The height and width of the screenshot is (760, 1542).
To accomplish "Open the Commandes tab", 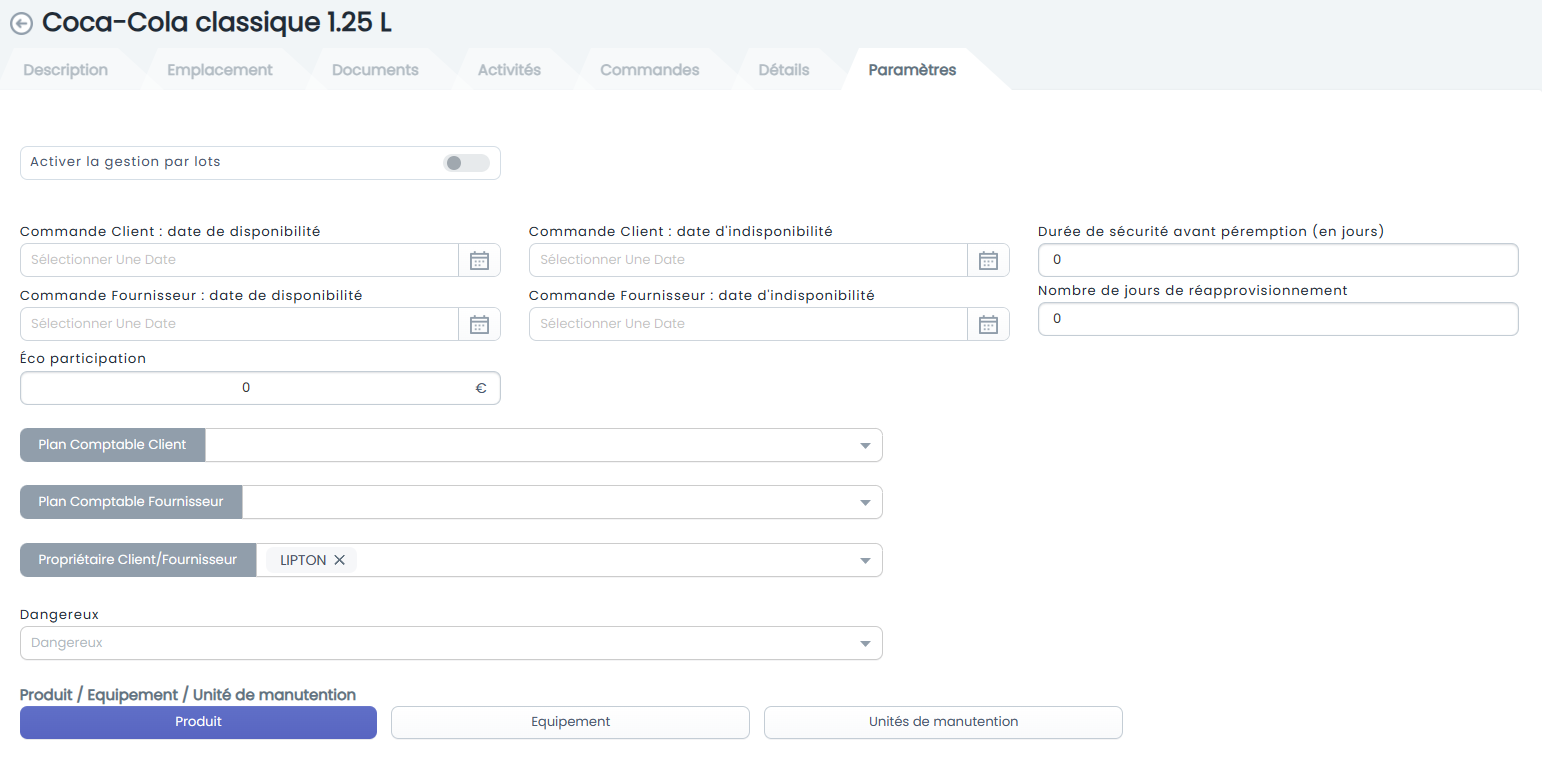I will click(650, 70).
